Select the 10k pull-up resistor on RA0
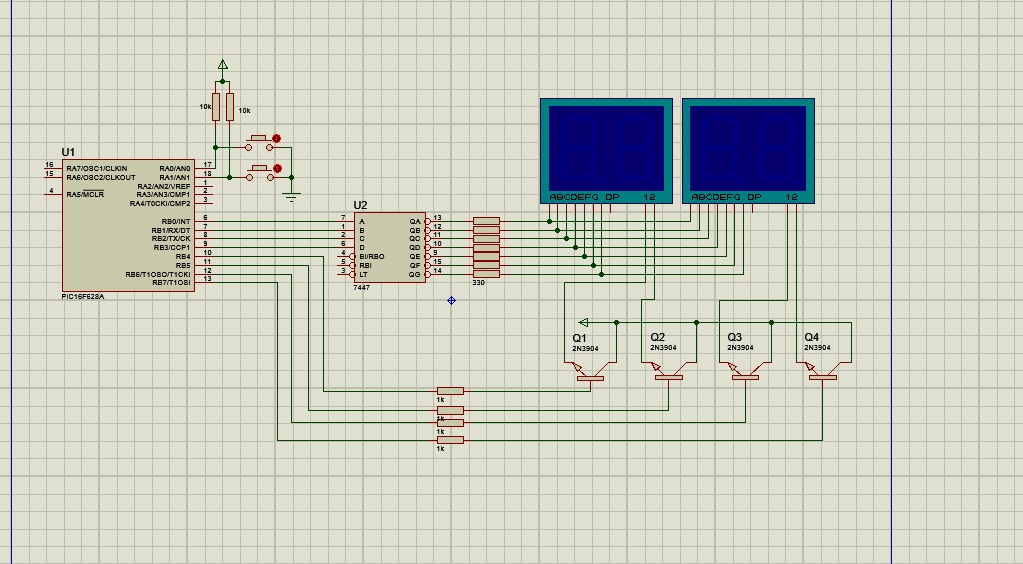The width and height of the screenshot is (1023, 564). coord(216,106)
